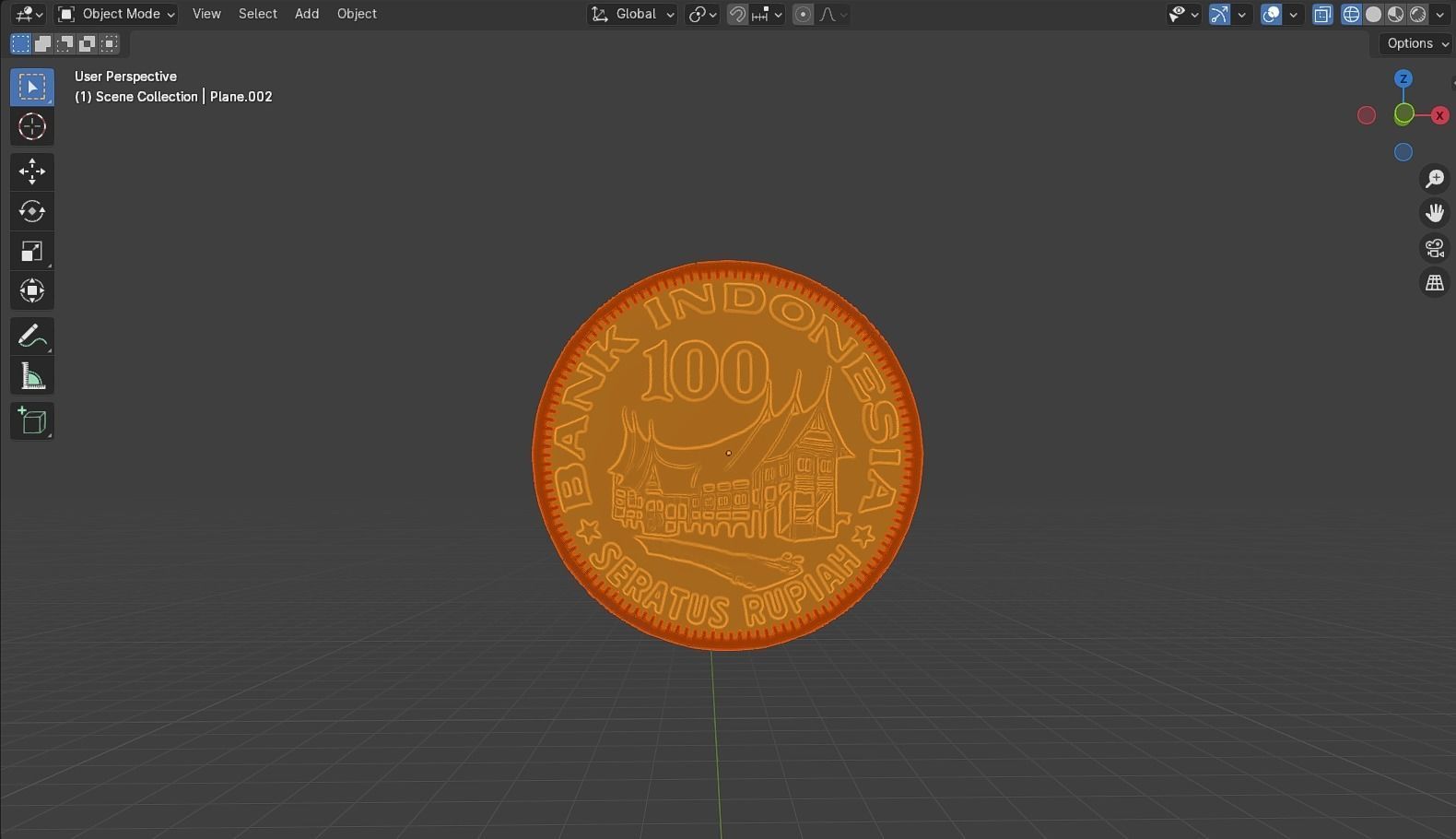Open the View menu
This screenshot has width=1456, height=839.
pyautogui.click(x=206, y=14)
